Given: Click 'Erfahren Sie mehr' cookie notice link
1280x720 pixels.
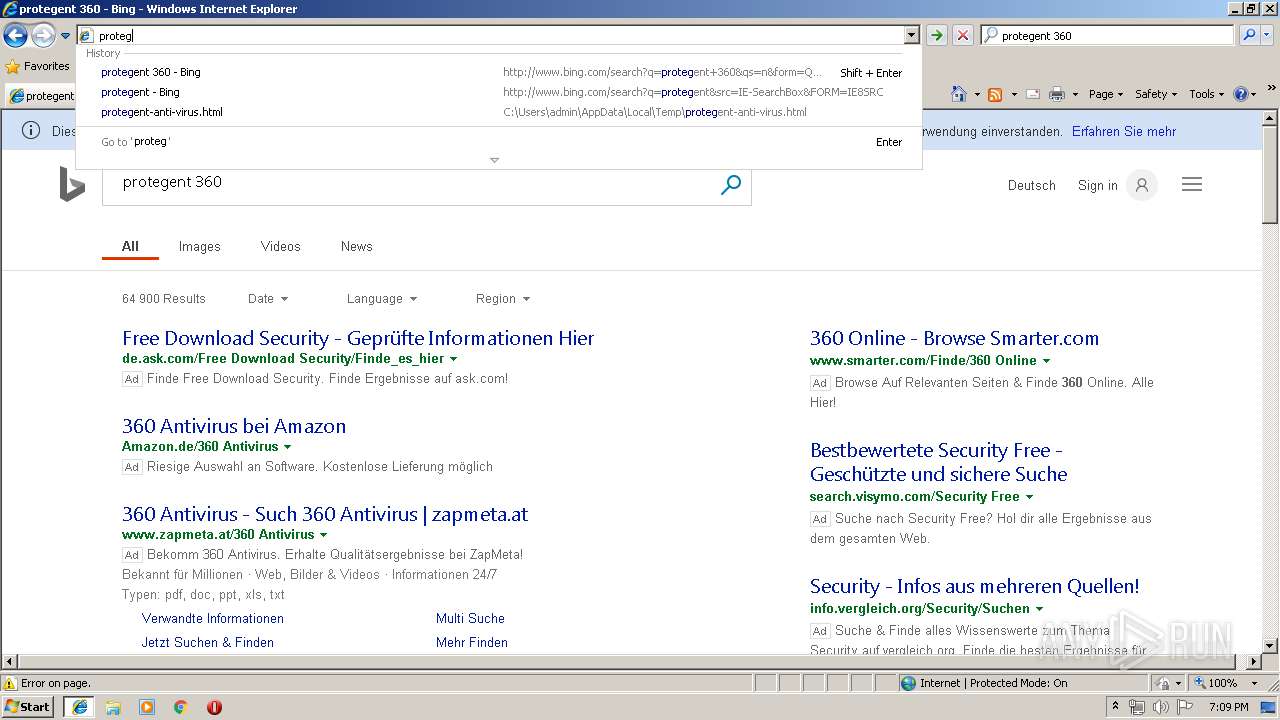Looking at the screenshot, I should [x=1124, y=131].
